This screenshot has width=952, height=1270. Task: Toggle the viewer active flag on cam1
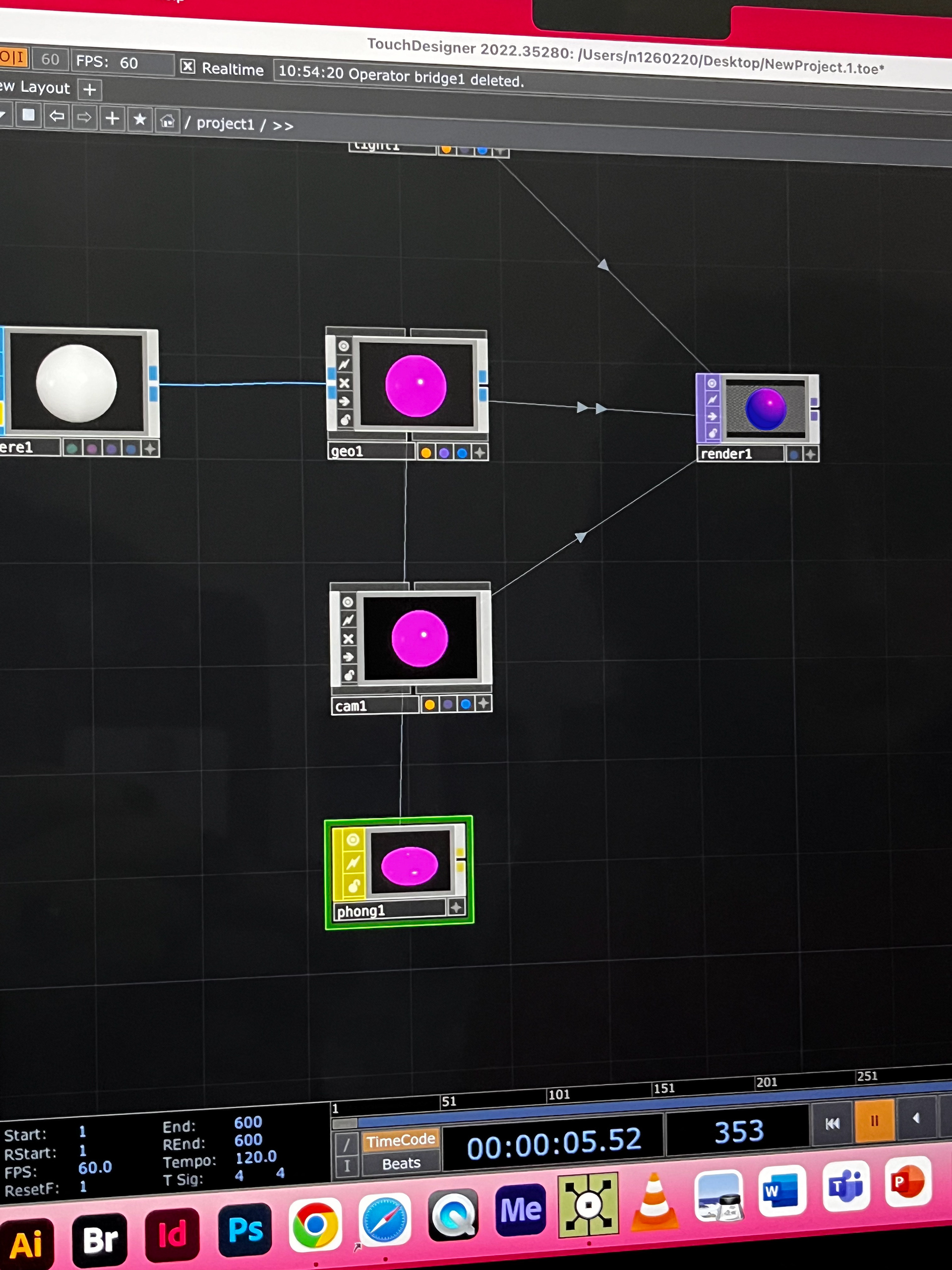coord(348,602)
